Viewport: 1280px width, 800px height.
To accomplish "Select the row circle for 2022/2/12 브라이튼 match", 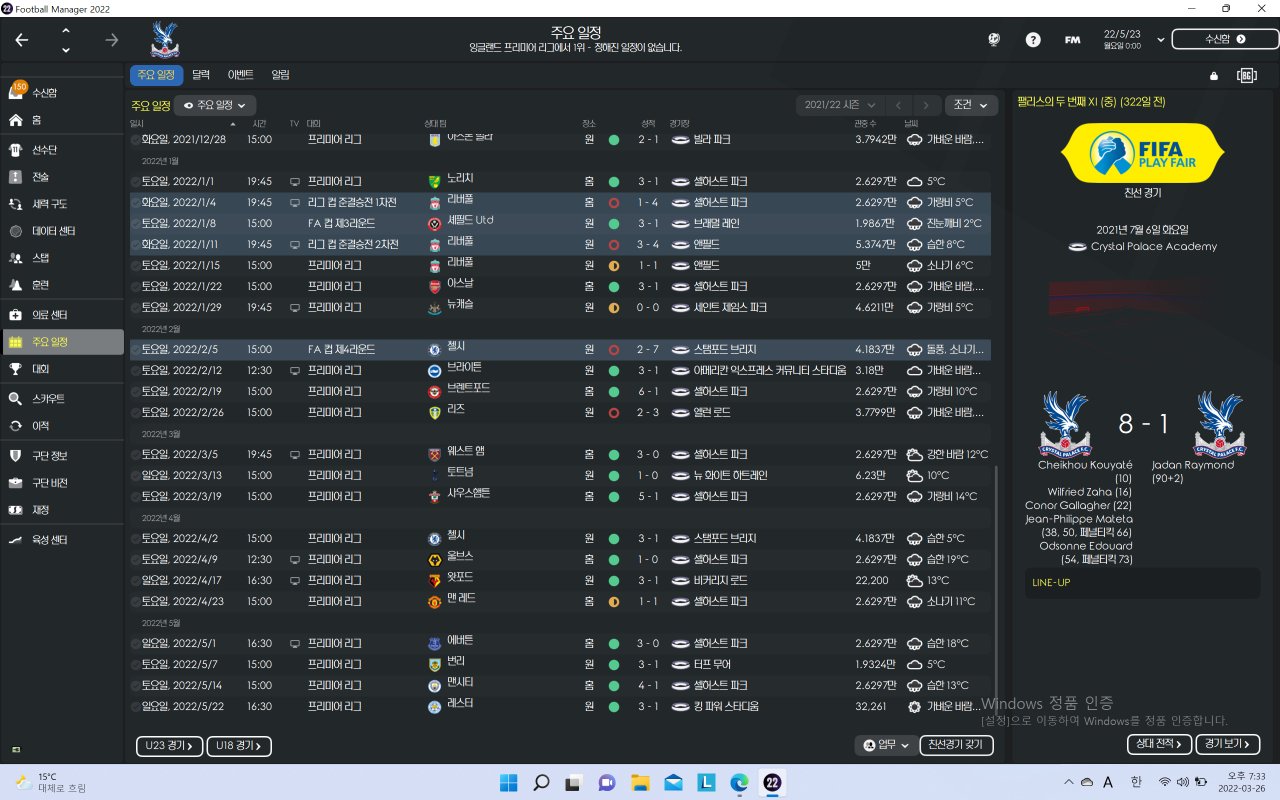I will pyautogui.click(x=135, y=371).
